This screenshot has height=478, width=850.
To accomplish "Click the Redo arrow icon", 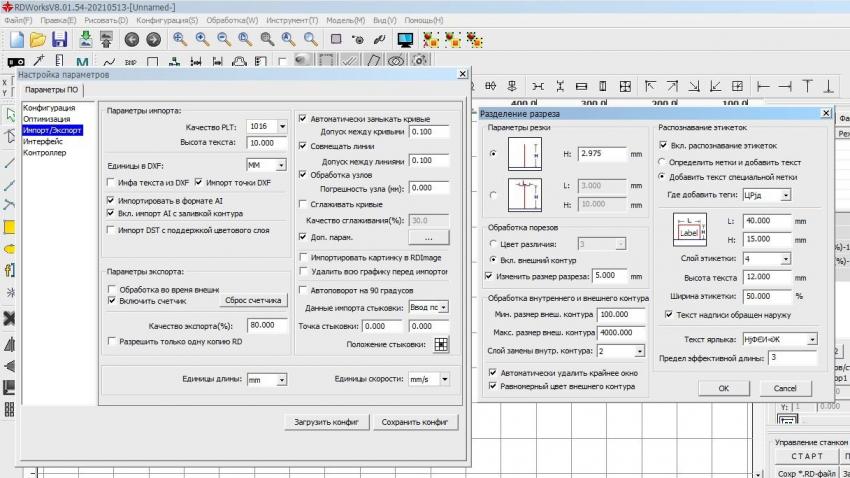I will 153,40.
